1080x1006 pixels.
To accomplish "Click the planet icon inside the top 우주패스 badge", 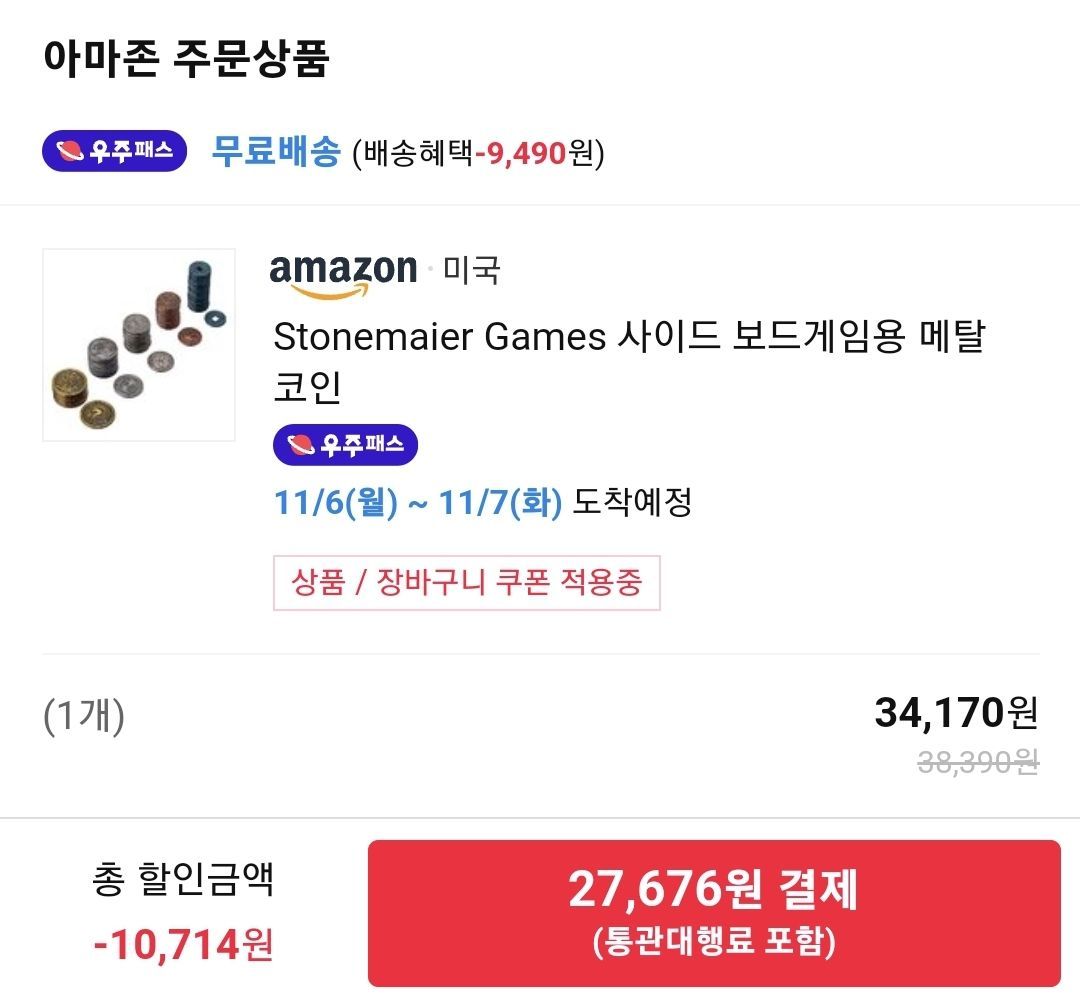I will [x=70, y=148].
